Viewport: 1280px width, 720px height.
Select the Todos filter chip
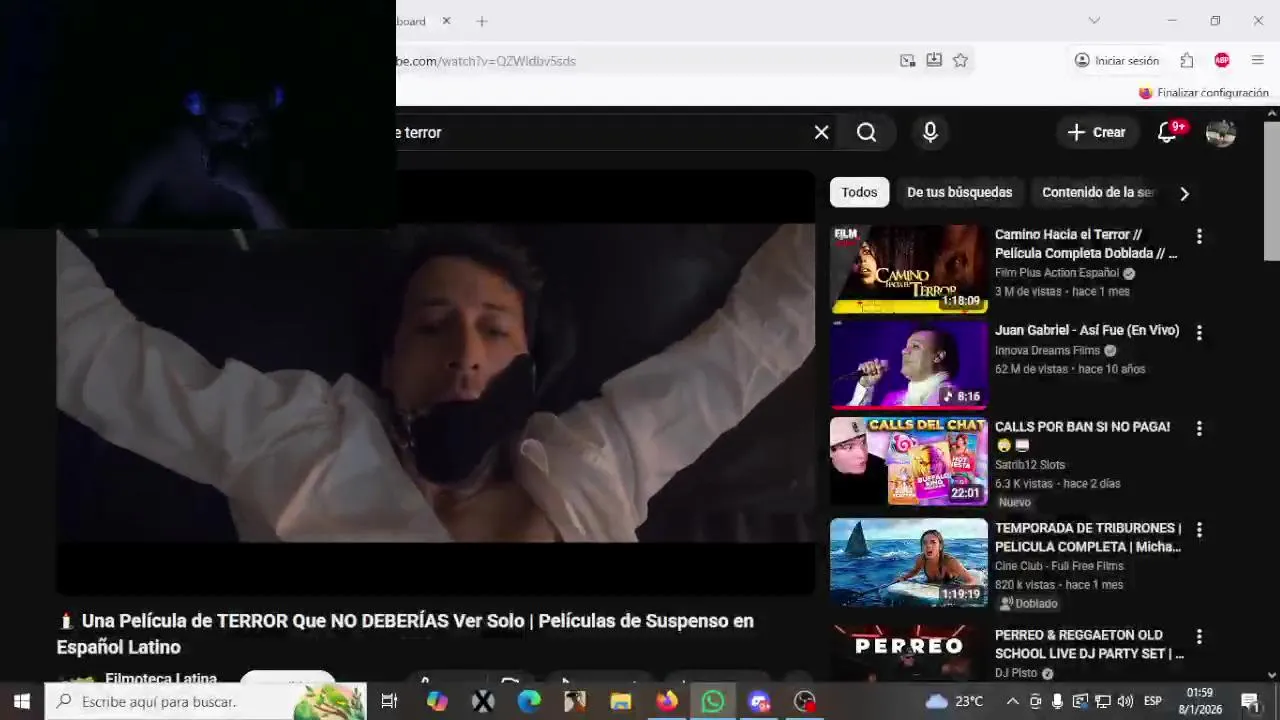pyautogui.click(x=859, y=192)
